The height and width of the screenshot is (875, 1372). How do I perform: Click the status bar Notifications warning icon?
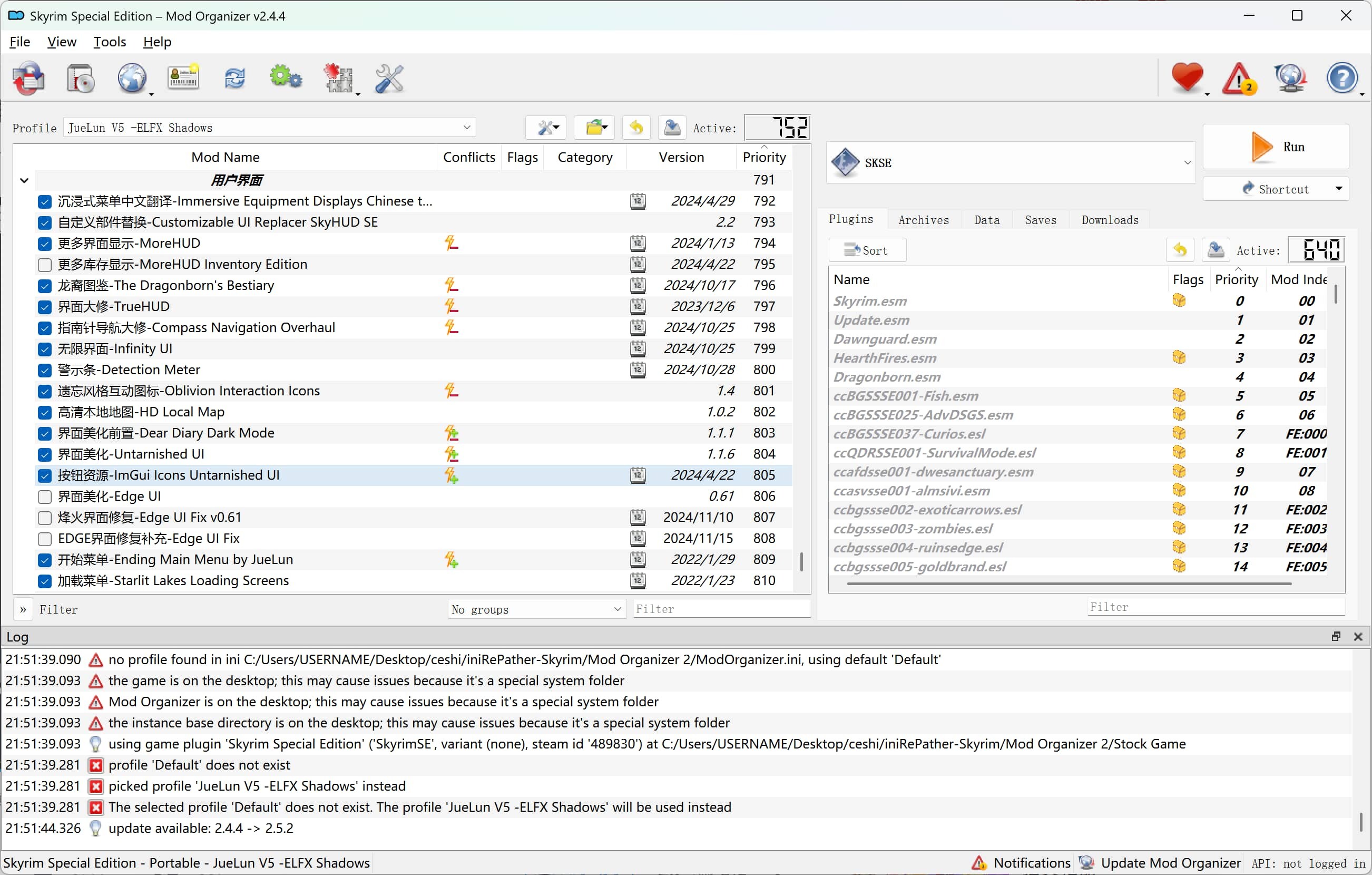click(x=979, y=862)
